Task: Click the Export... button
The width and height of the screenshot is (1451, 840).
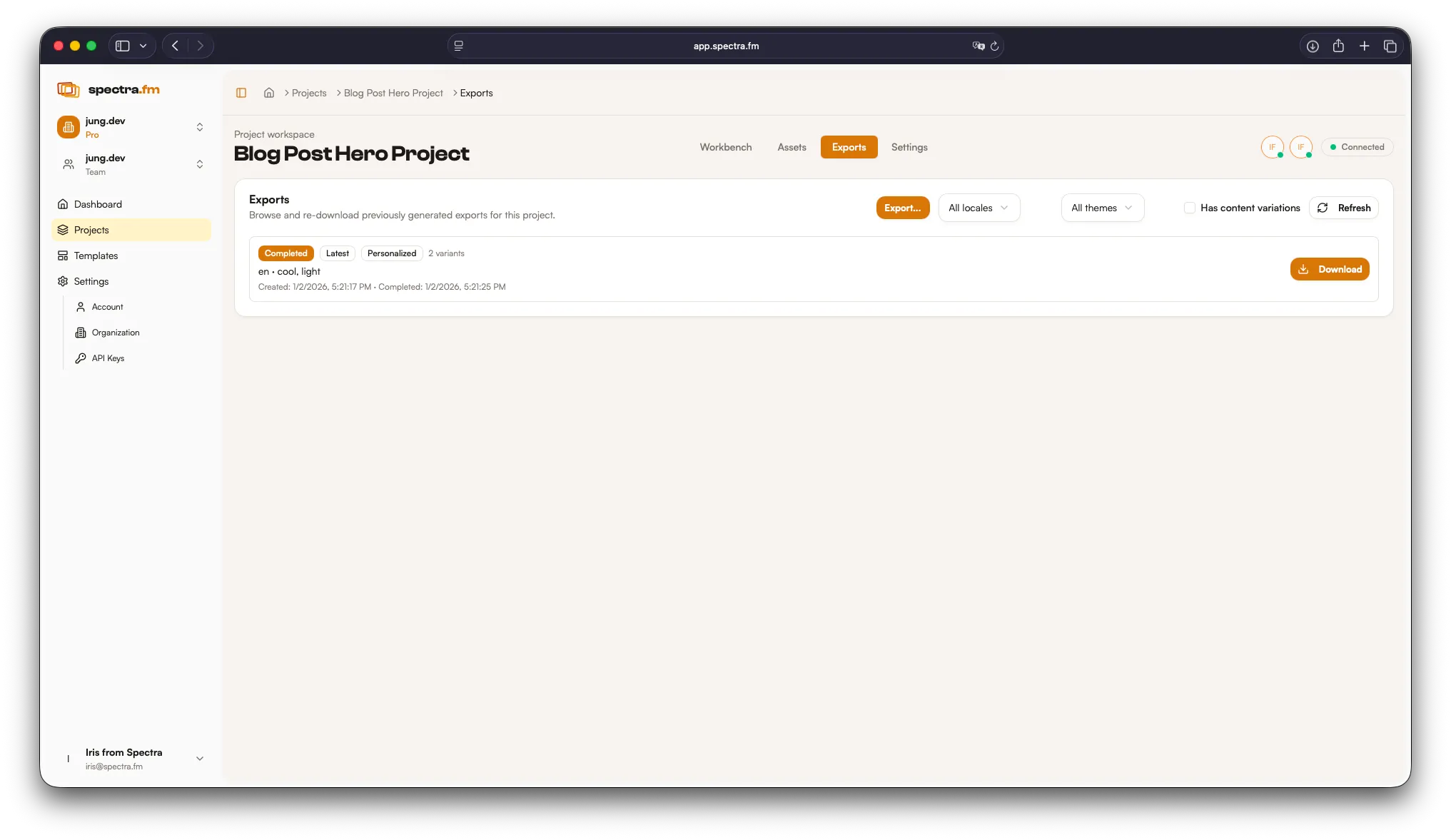Action: (902, 208)
